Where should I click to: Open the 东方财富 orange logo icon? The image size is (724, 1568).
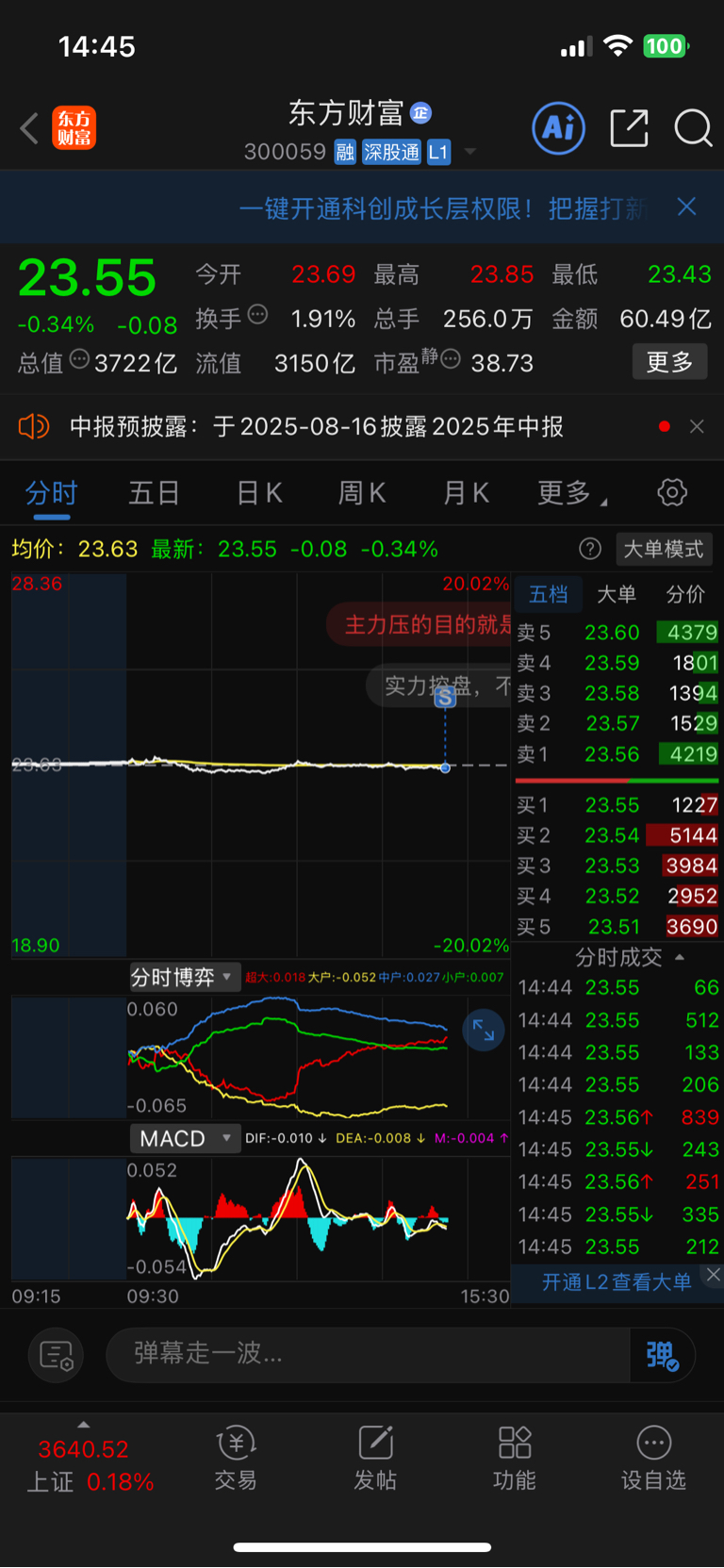pyautogui.click(x=74, y=128)
